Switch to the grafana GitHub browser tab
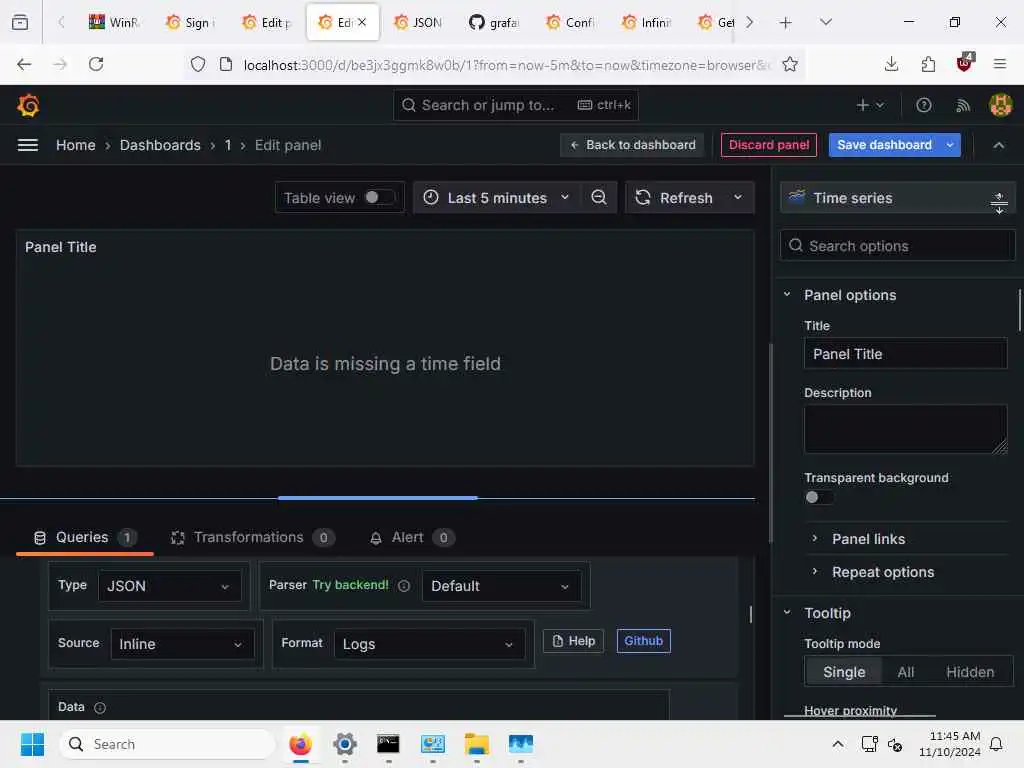This screenshot has height=768, width=1024. (494, 22)
